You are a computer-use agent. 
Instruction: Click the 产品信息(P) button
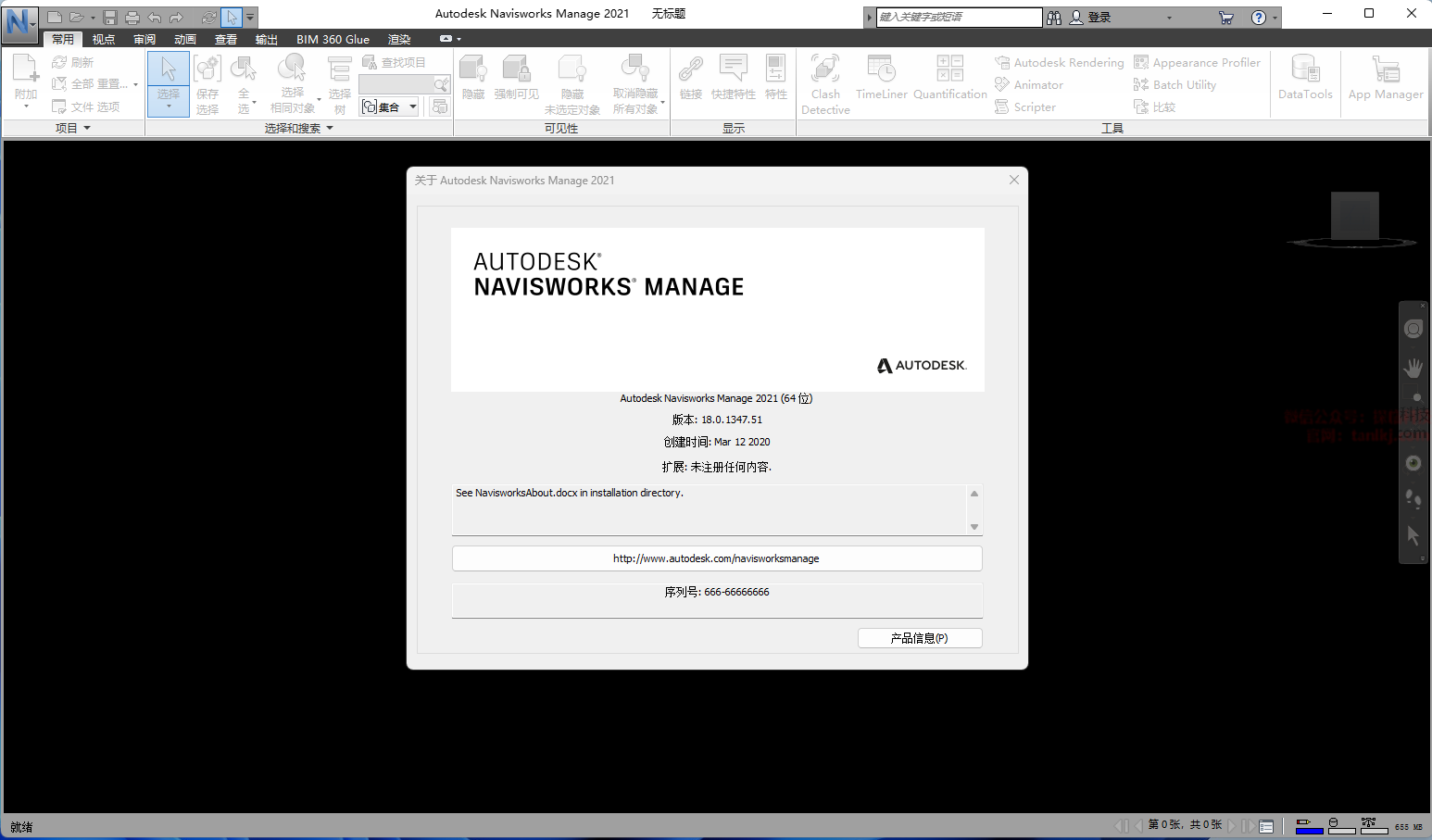pyautogui.click(x=919, y=638)
